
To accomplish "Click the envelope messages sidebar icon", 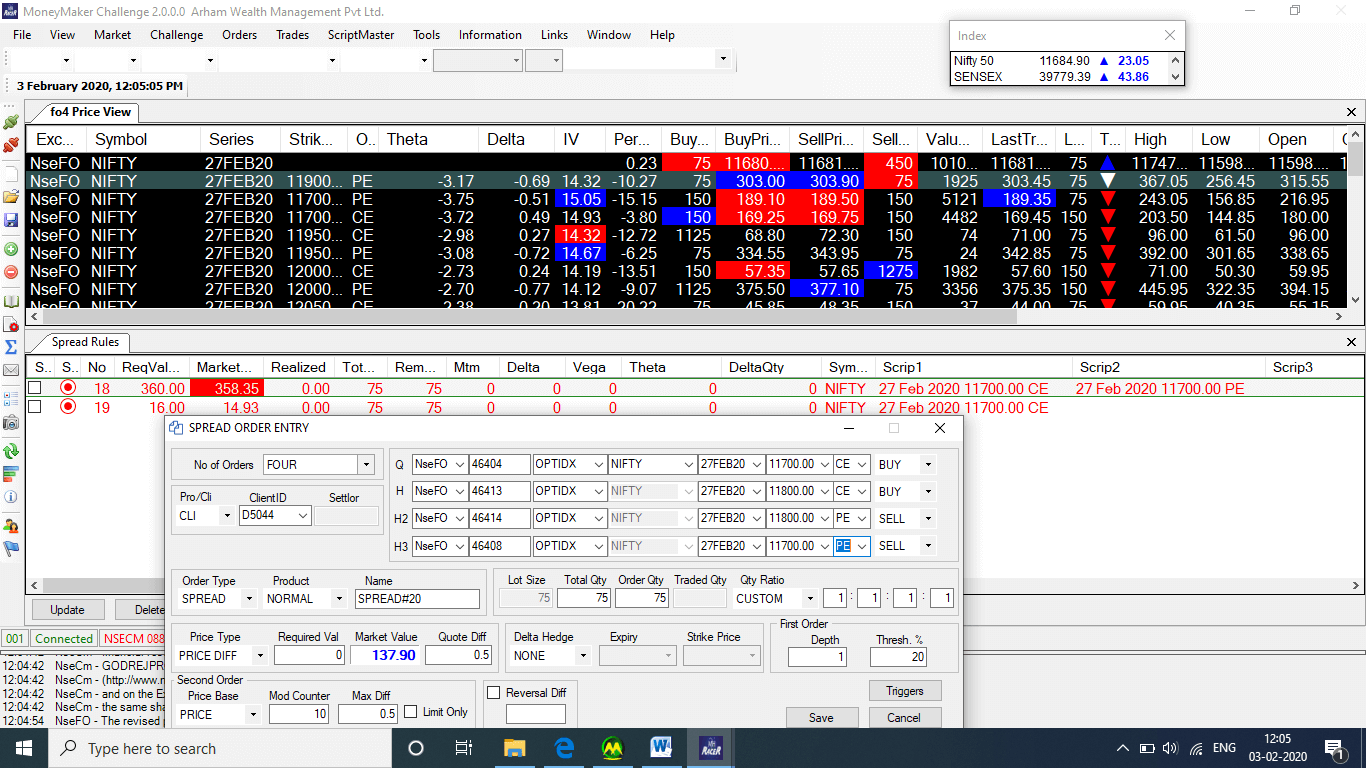I will click(11, 370).
